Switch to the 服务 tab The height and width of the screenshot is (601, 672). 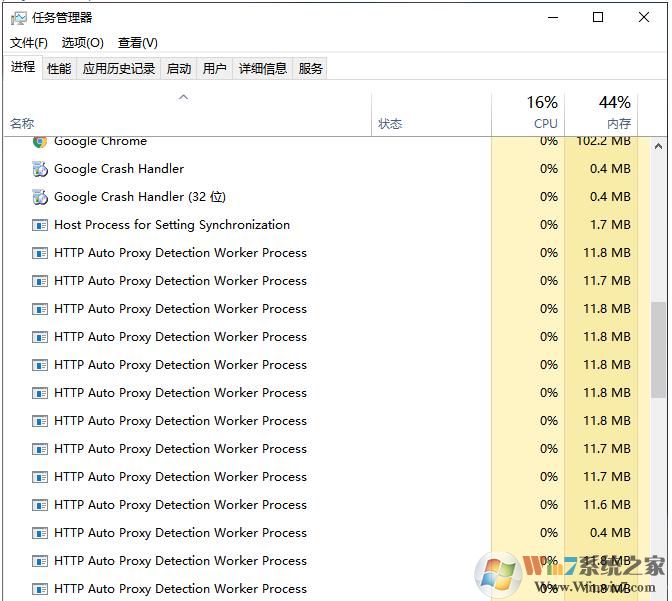311,68
